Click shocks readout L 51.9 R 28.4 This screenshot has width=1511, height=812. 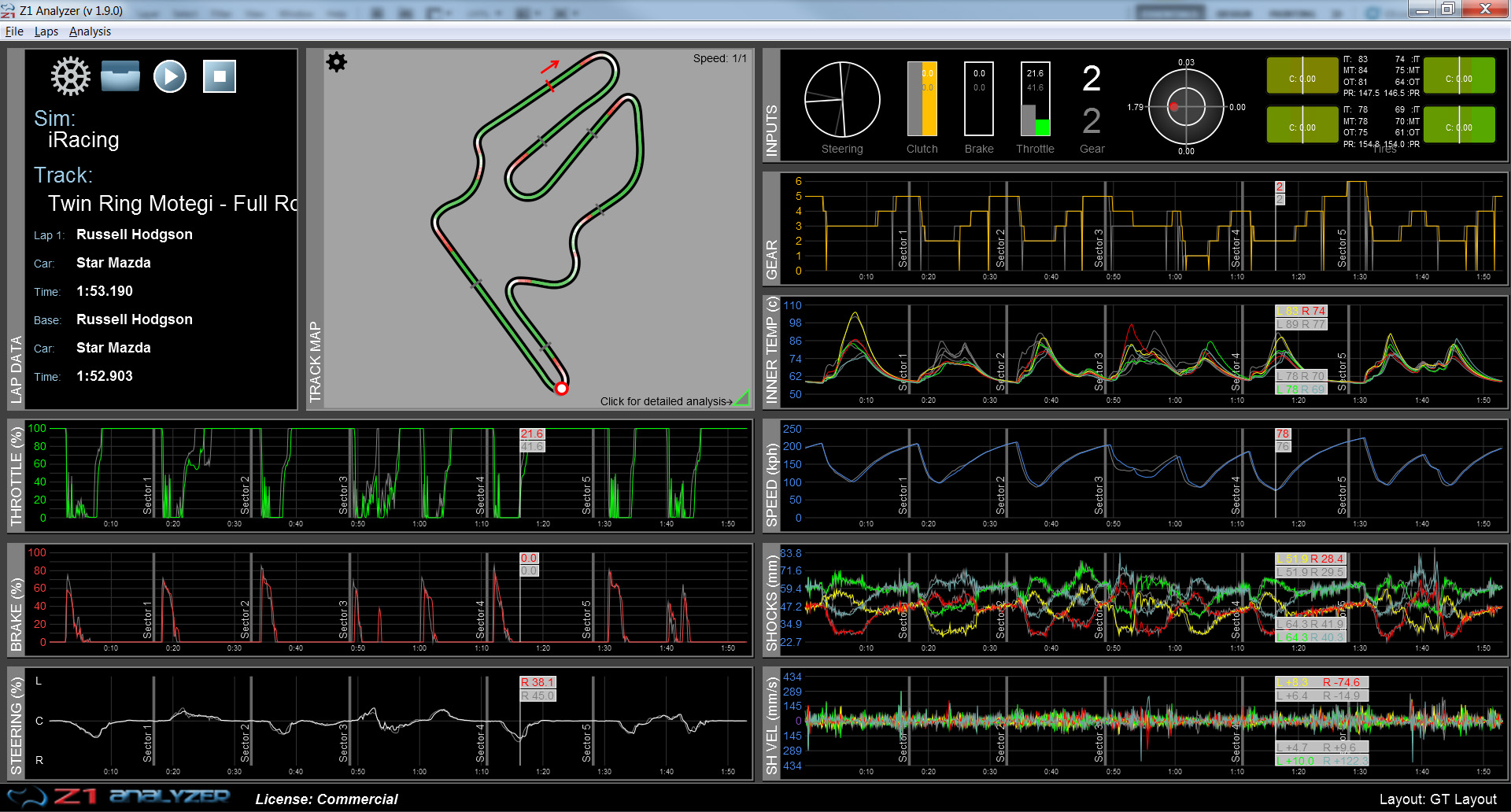1310,559
